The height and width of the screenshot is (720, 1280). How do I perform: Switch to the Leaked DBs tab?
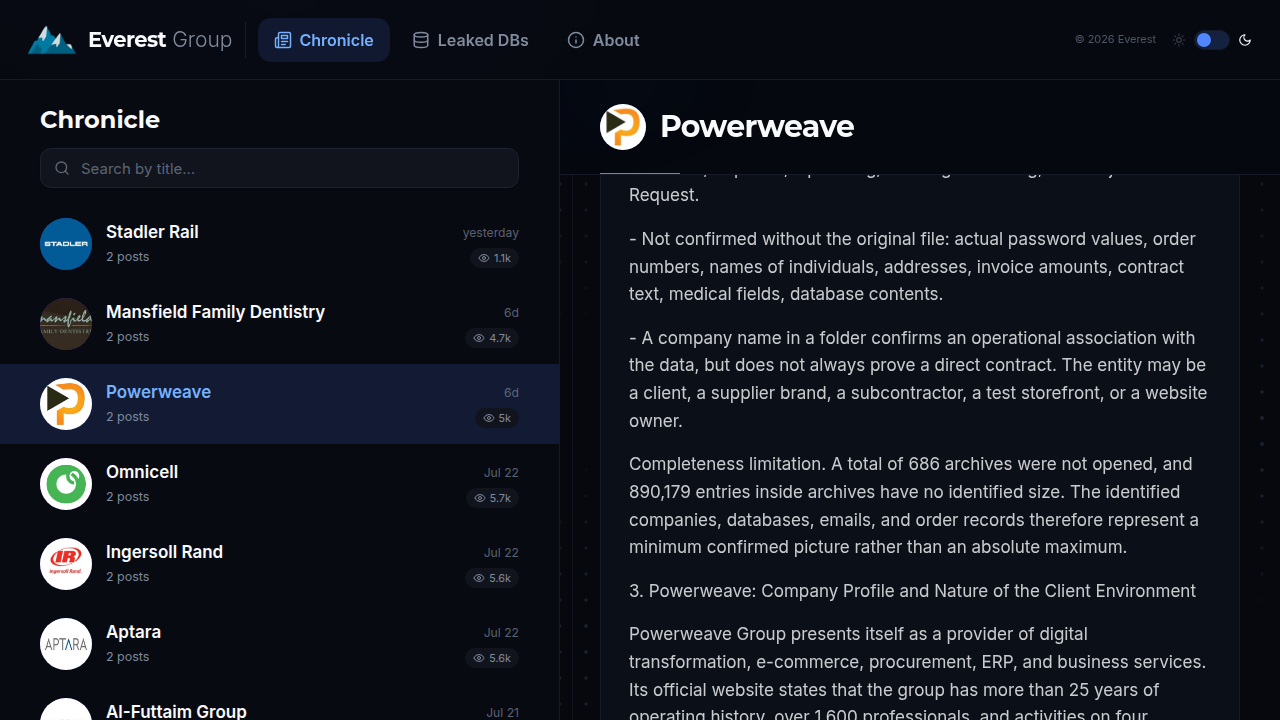coord(471,40)
